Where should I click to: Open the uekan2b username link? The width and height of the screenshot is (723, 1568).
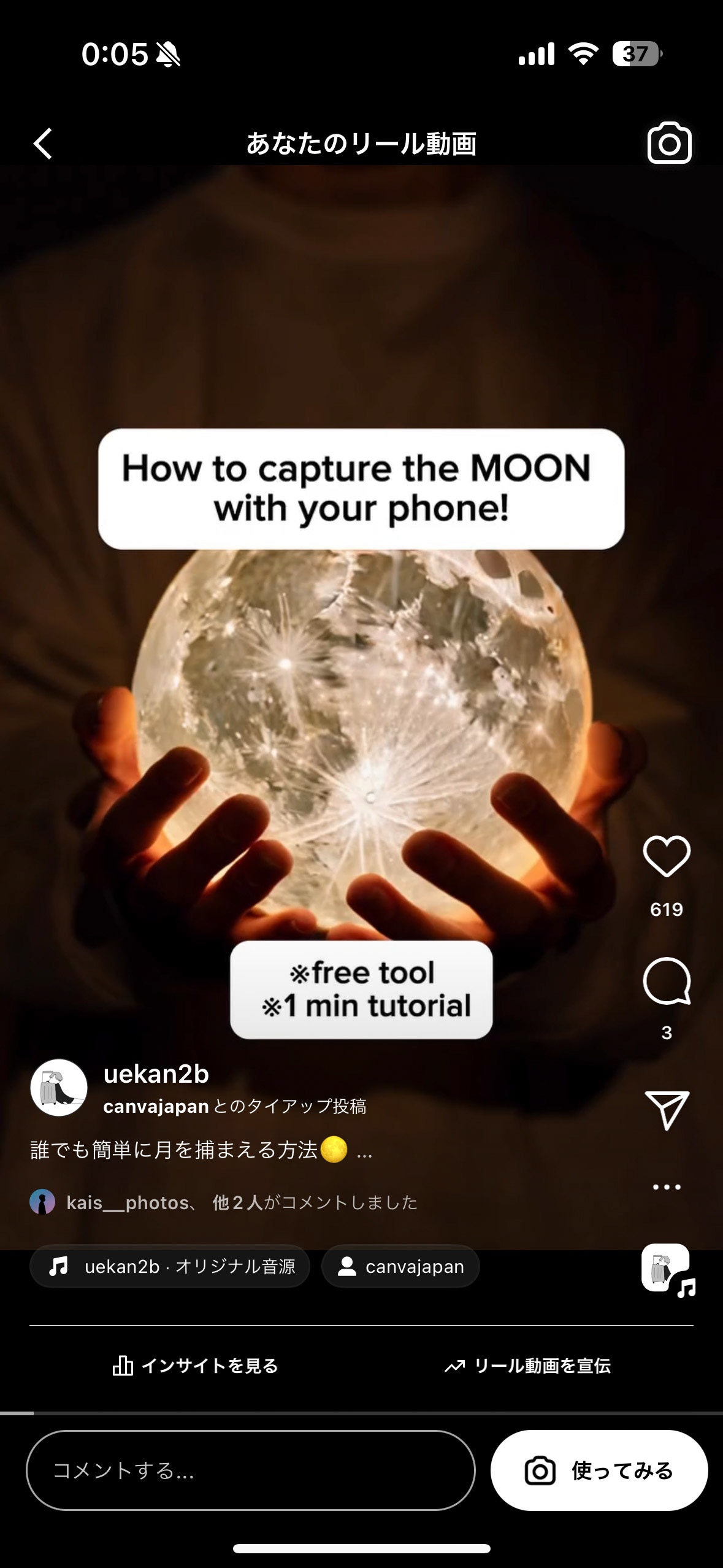coord(156,1074)
